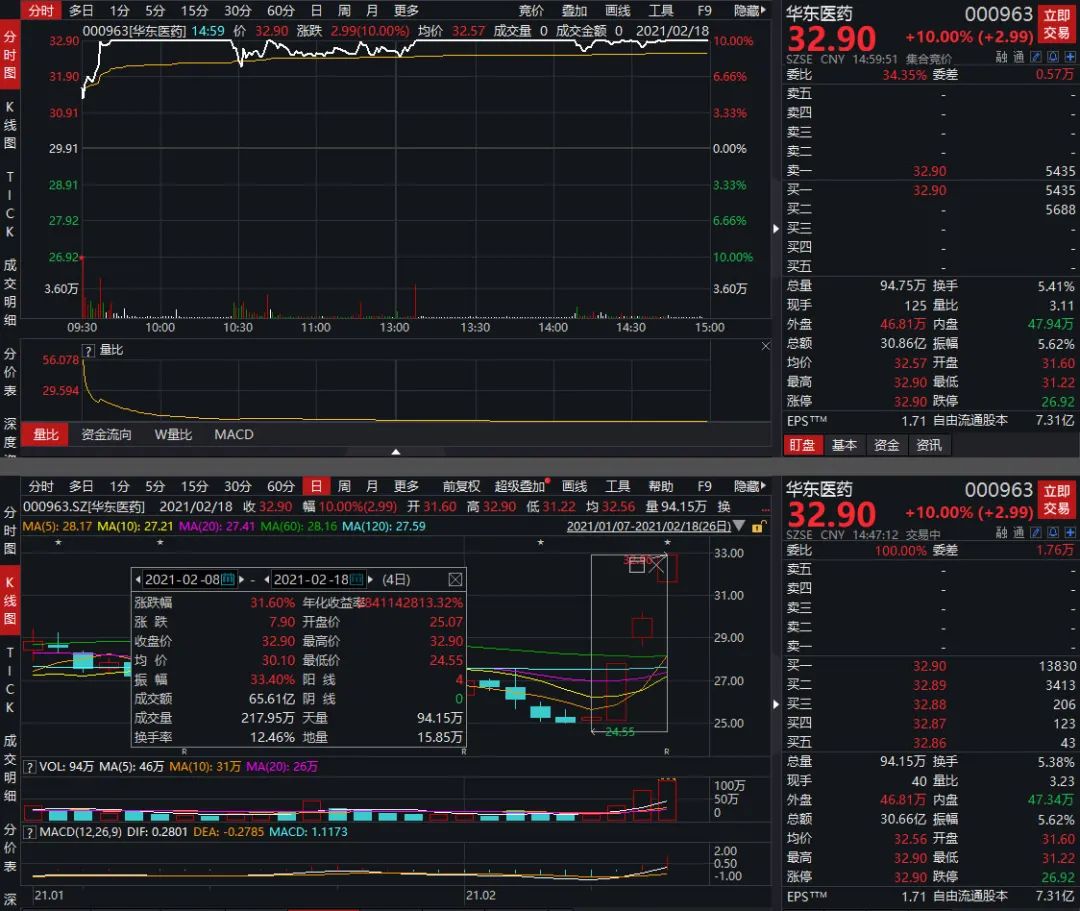Switch to MACD tab under top chart
1080x911 pixels.
[233, 434]
